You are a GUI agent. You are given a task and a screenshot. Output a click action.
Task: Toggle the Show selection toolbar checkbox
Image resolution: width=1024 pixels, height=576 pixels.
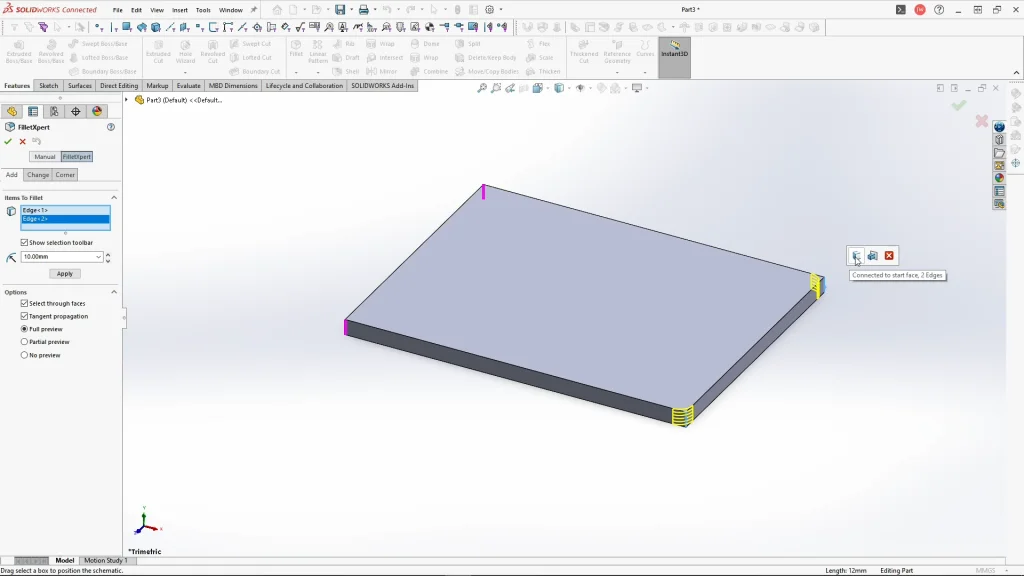pos(25,243)
